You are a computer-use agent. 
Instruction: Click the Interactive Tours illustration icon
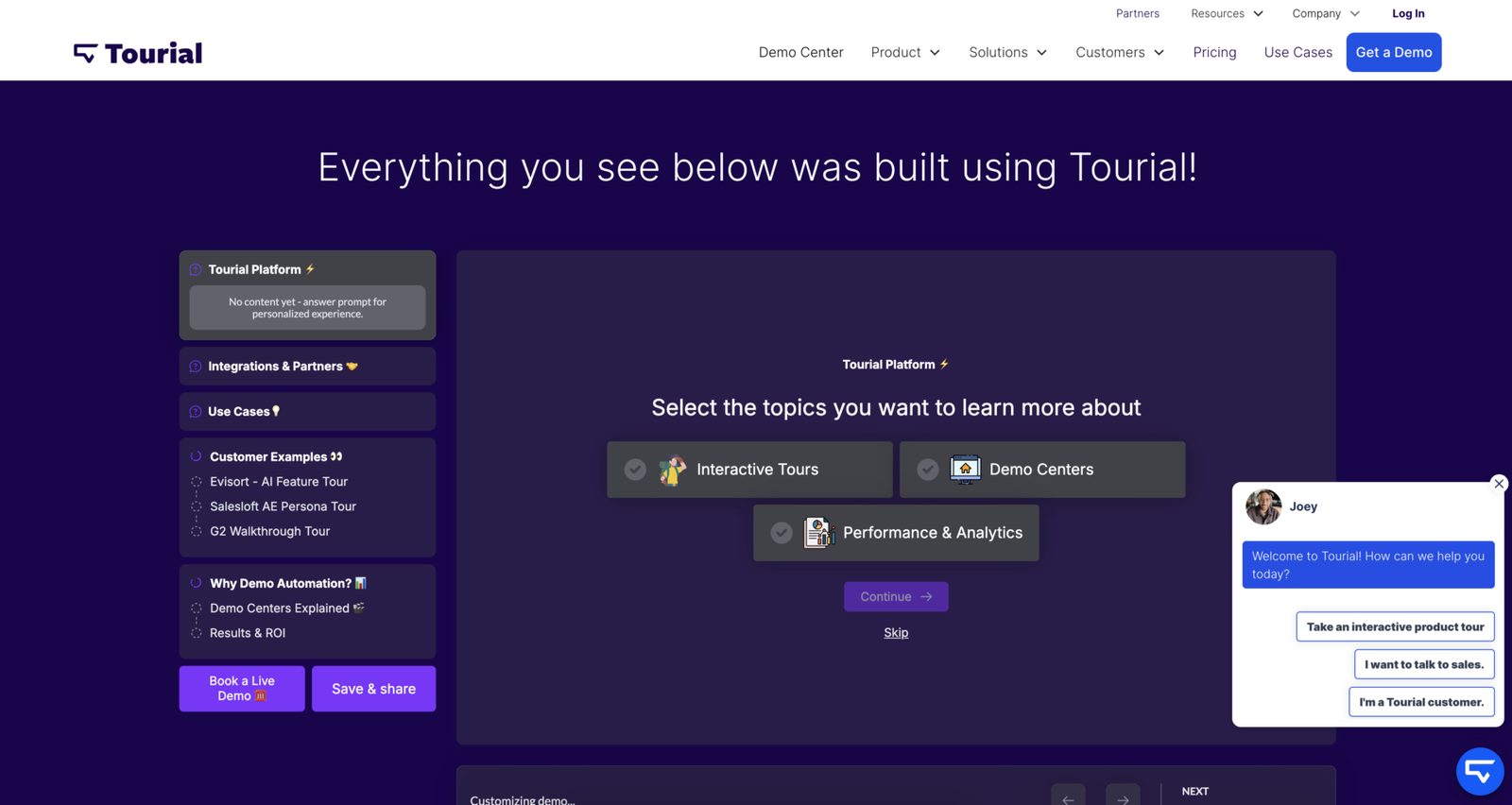tap(672, 470)
